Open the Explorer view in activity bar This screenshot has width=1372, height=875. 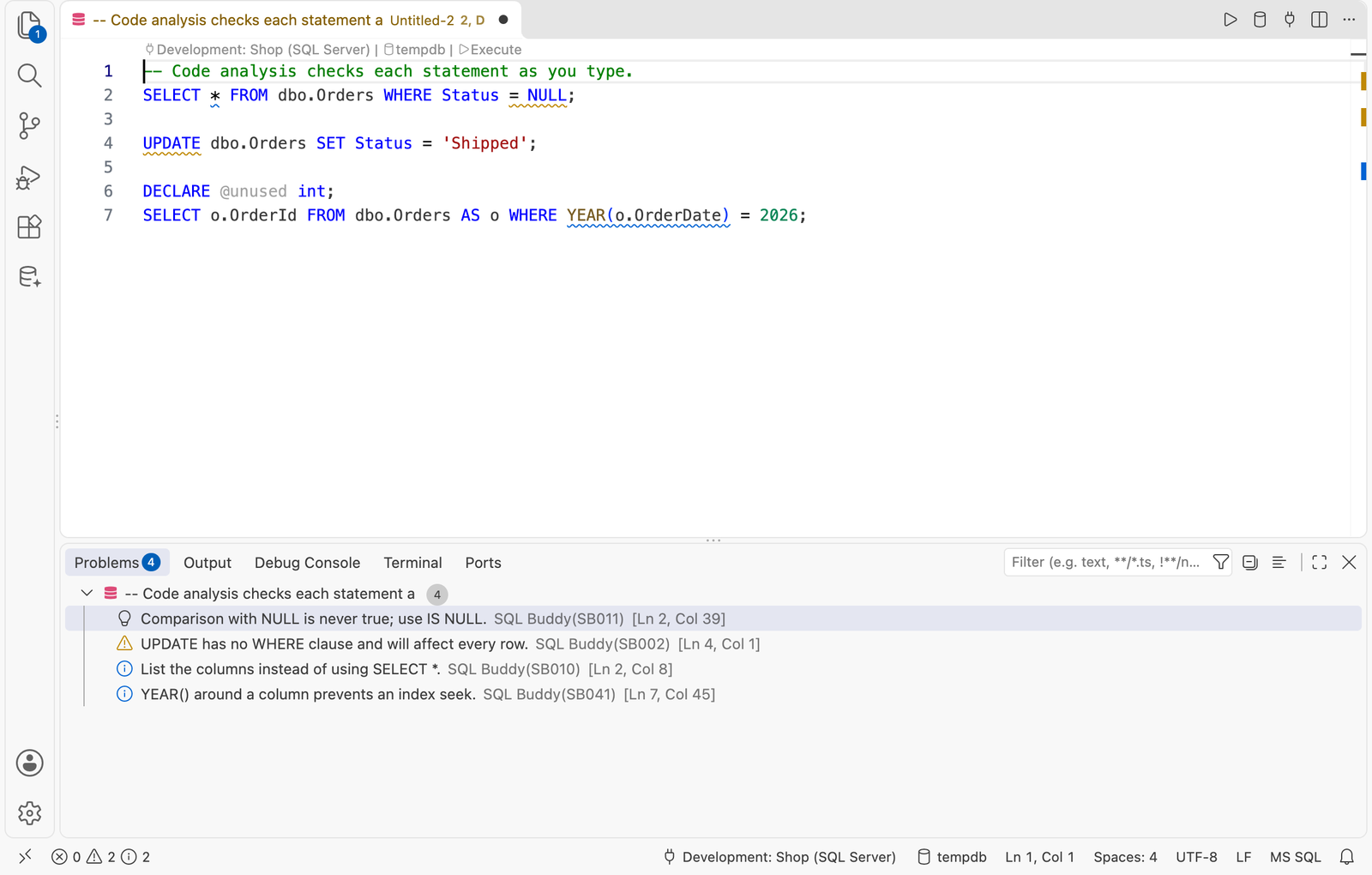(30, 26)
